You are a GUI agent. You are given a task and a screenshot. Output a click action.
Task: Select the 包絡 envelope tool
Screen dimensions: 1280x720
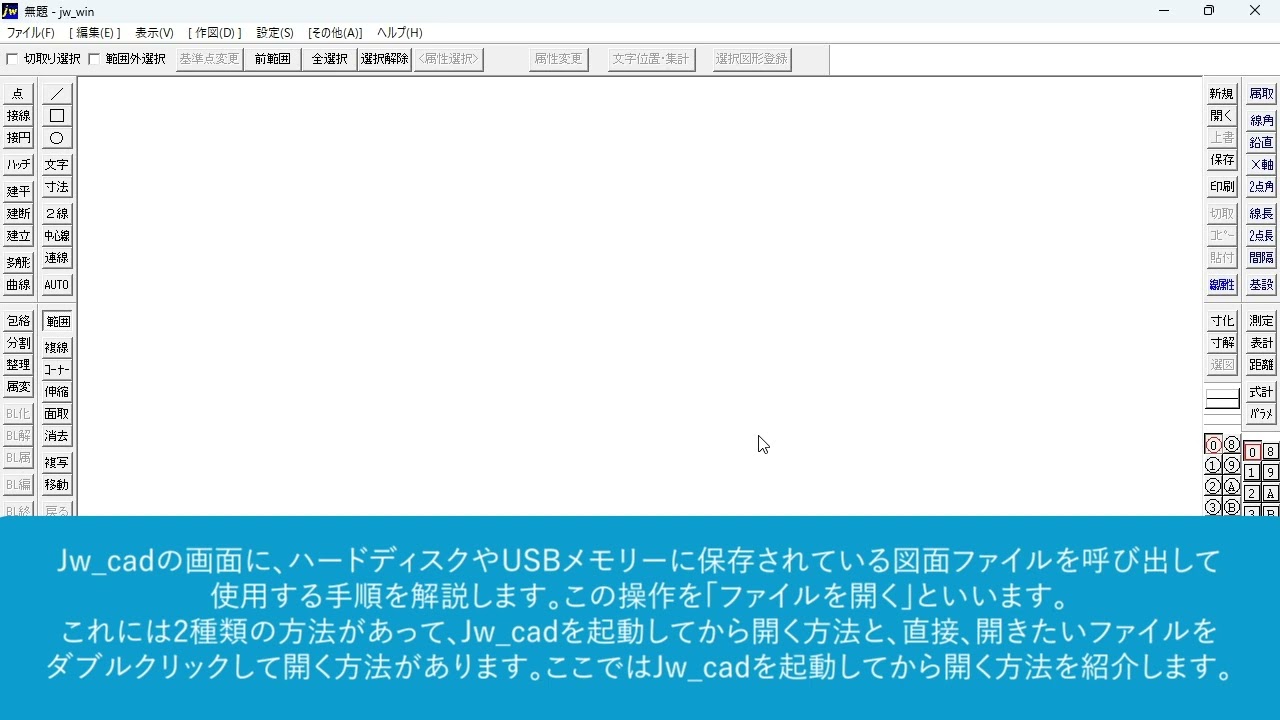[18, 321]
